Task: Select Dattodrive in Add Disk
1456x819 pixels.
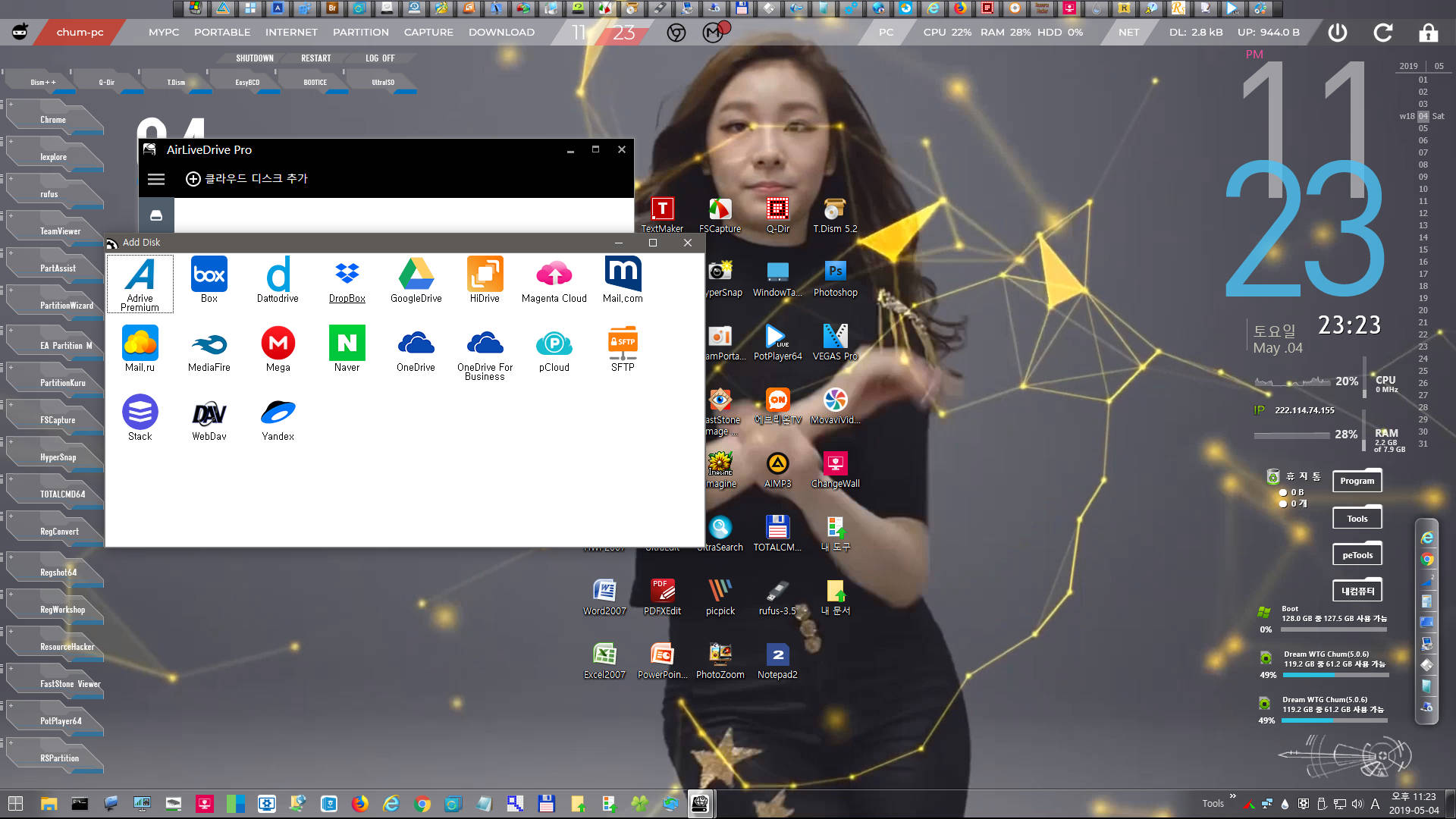Action: click(x=278, y=280)
